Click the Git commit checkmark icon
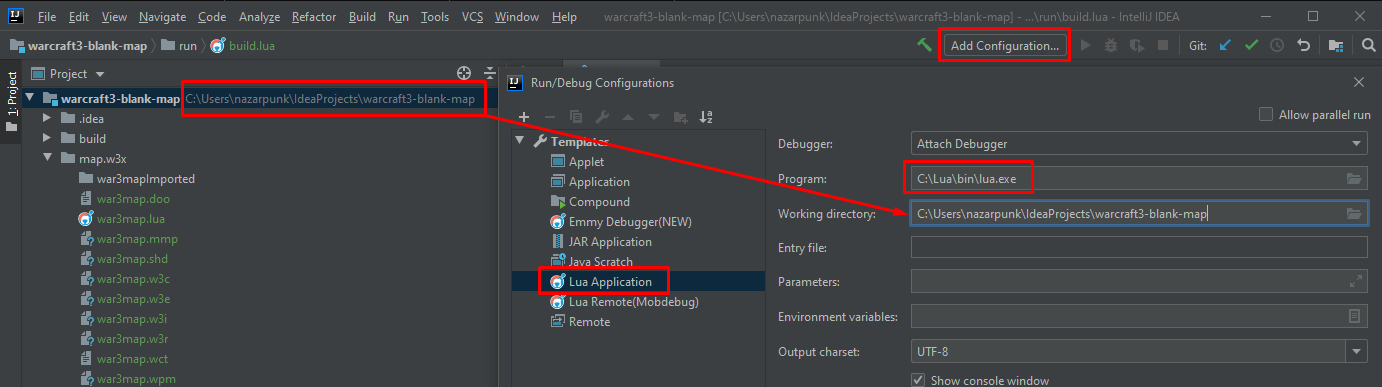Viewport: 1382px width, 387px height. pyautogui.click(x=1251, y=45)
